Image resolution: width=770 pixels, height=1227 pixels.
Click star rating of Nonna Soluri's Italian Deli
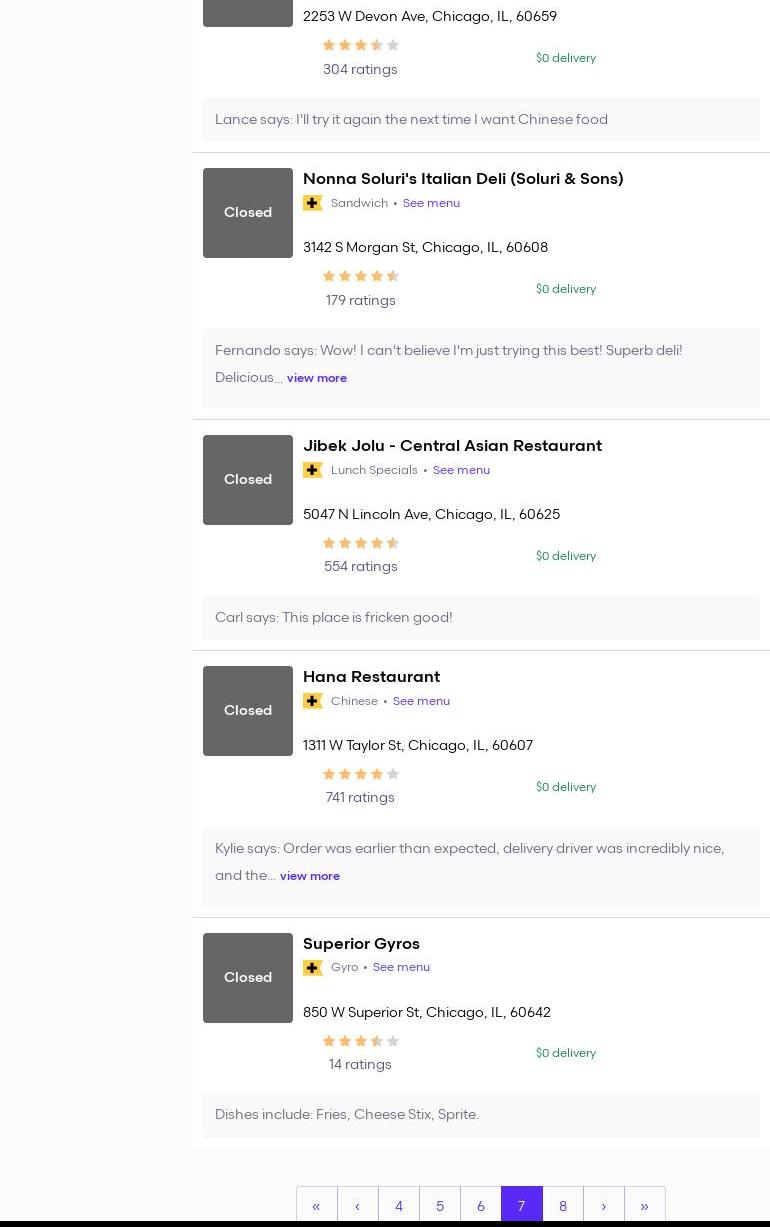pos(360,276)
